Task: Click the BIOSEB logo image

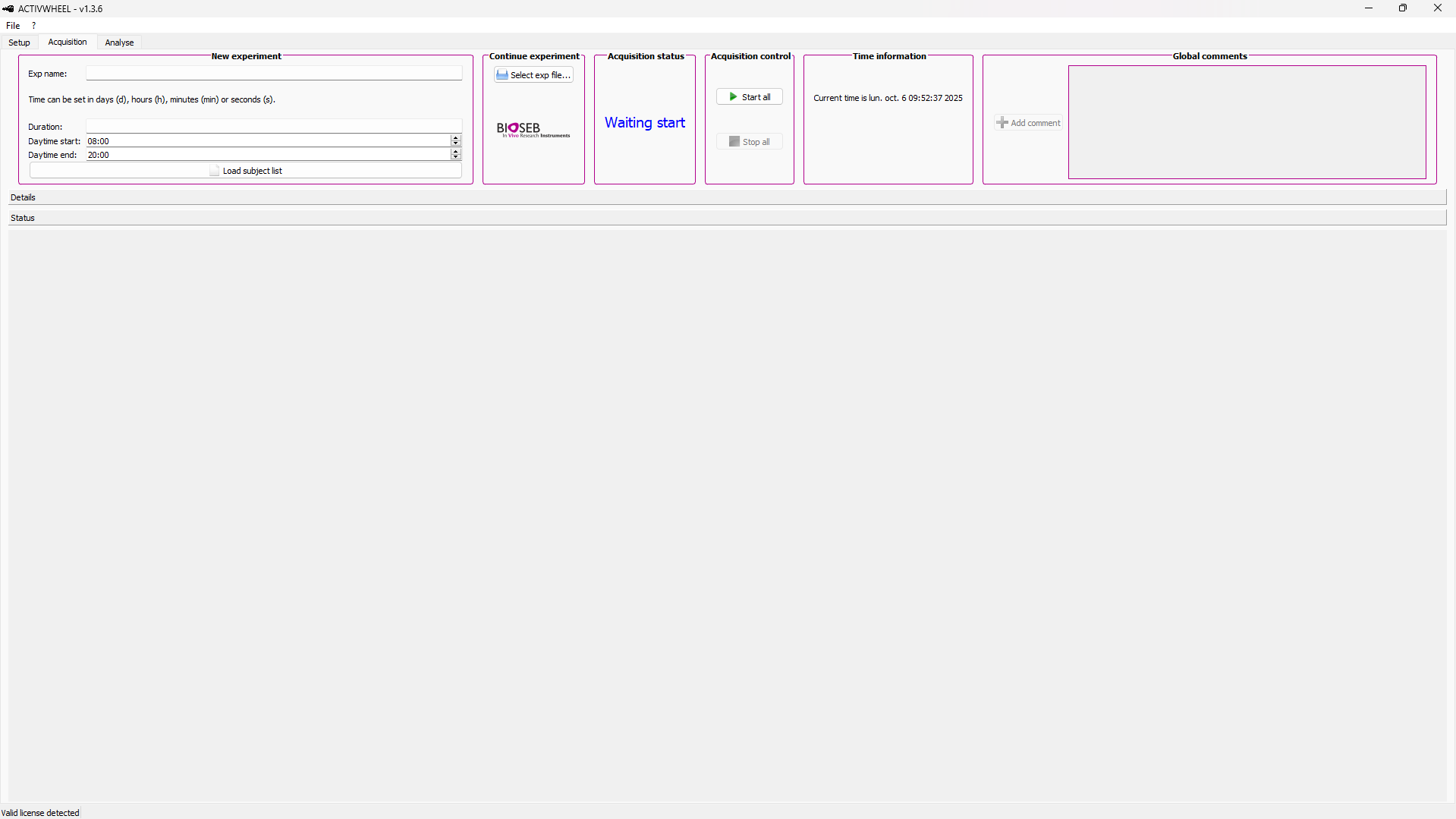Action: pos(533,130)
